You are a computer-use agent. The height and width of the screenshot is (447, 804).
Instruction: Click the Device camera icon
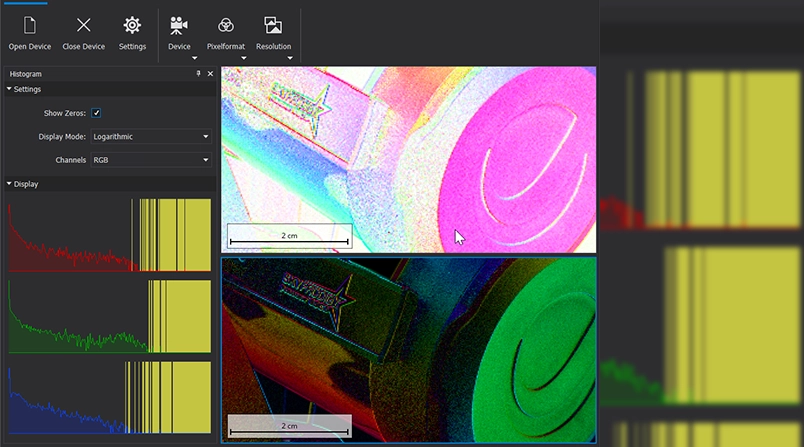pyautogui.click(x=179, y=25)
